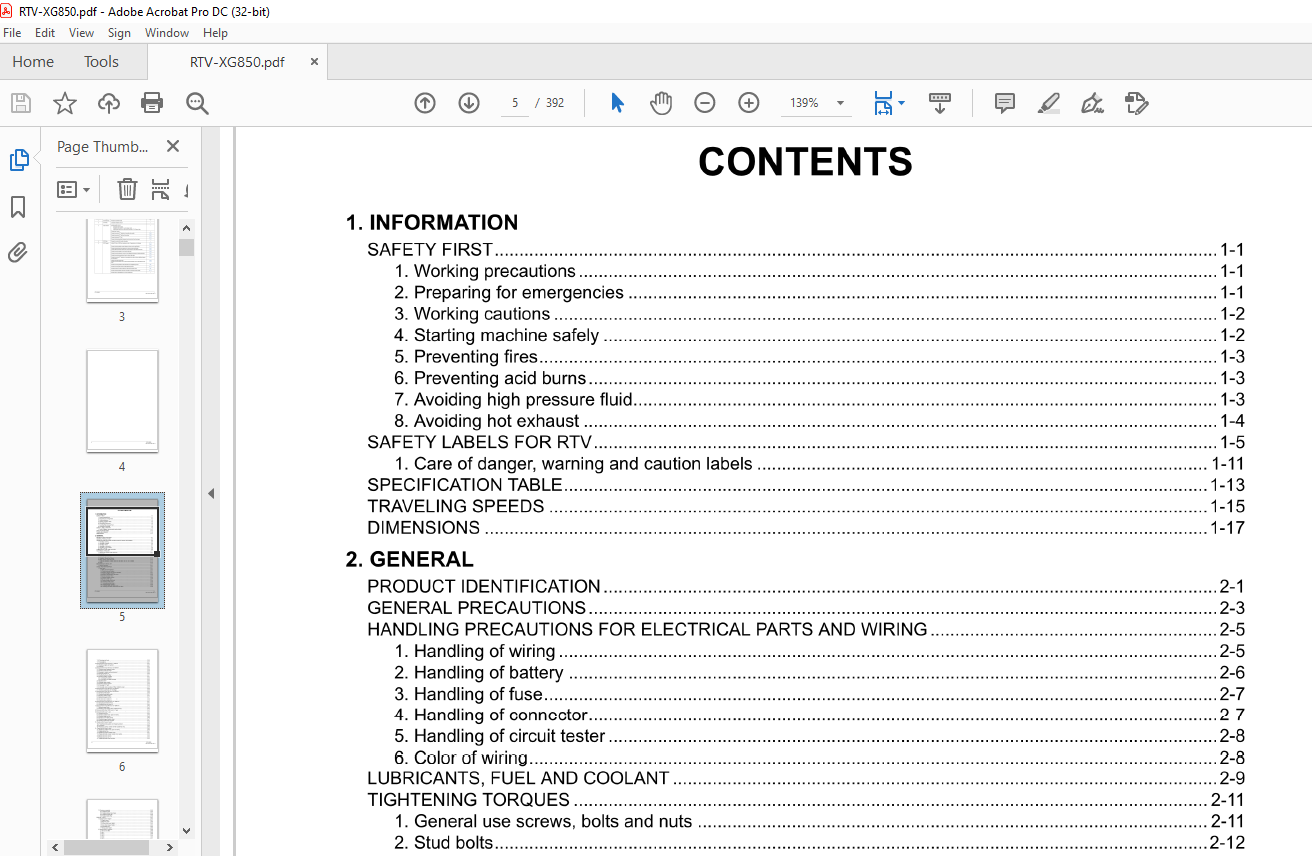Close the Page Thumbnails panel
Viewport: 1312px width, 856px height.
[x=173, y=146]
